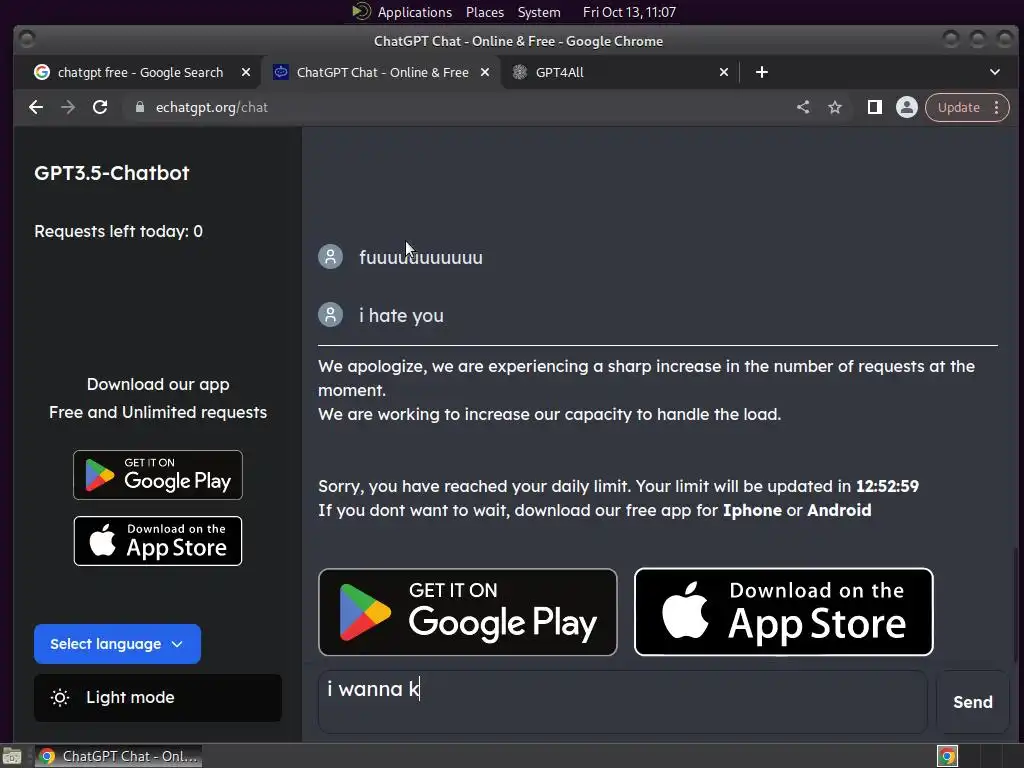Click the show desktop icon in bottom panel
This screenshot has height=768, width=1024.
click(x=12, y=756)
